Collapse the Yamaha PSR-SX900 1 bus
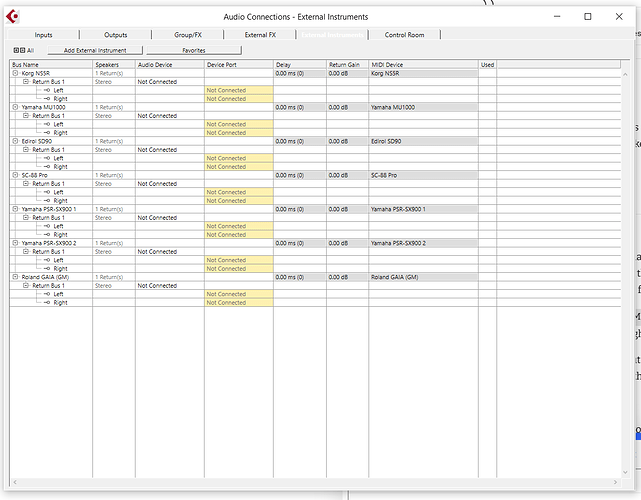Image resolution: width=641 pixels, height=500 pixels. pyautogui.click(x=15, y=209)
